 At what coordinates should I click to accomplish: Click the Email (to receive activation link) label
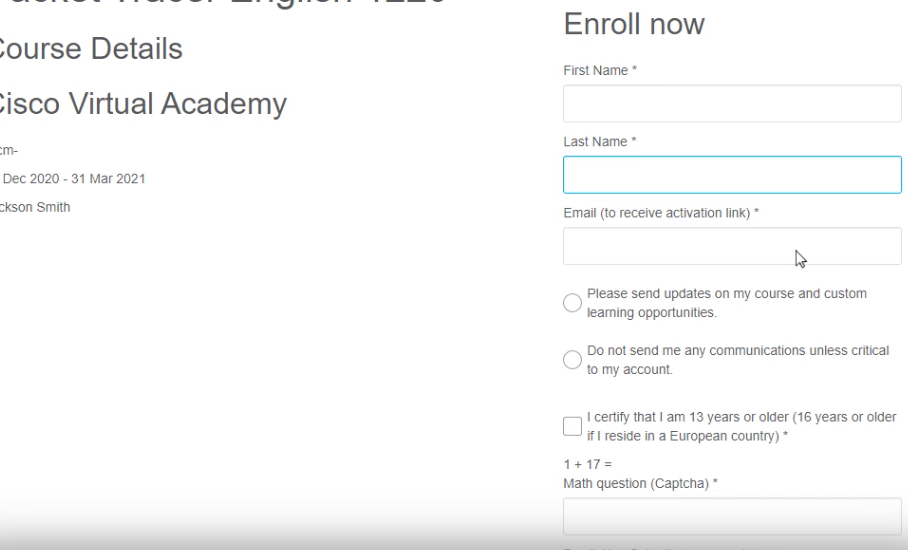(x=664, y=211)
